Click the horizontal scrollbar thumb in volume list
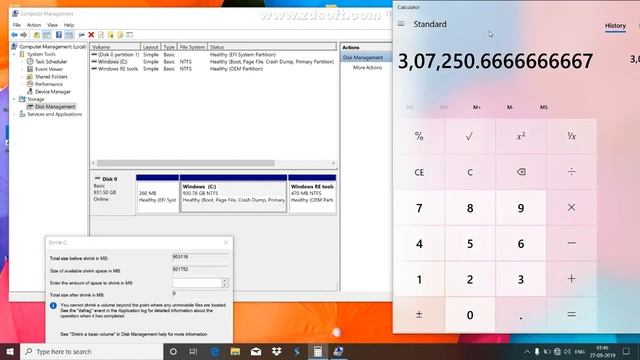 pyautogui.click(x=186, y=163)
